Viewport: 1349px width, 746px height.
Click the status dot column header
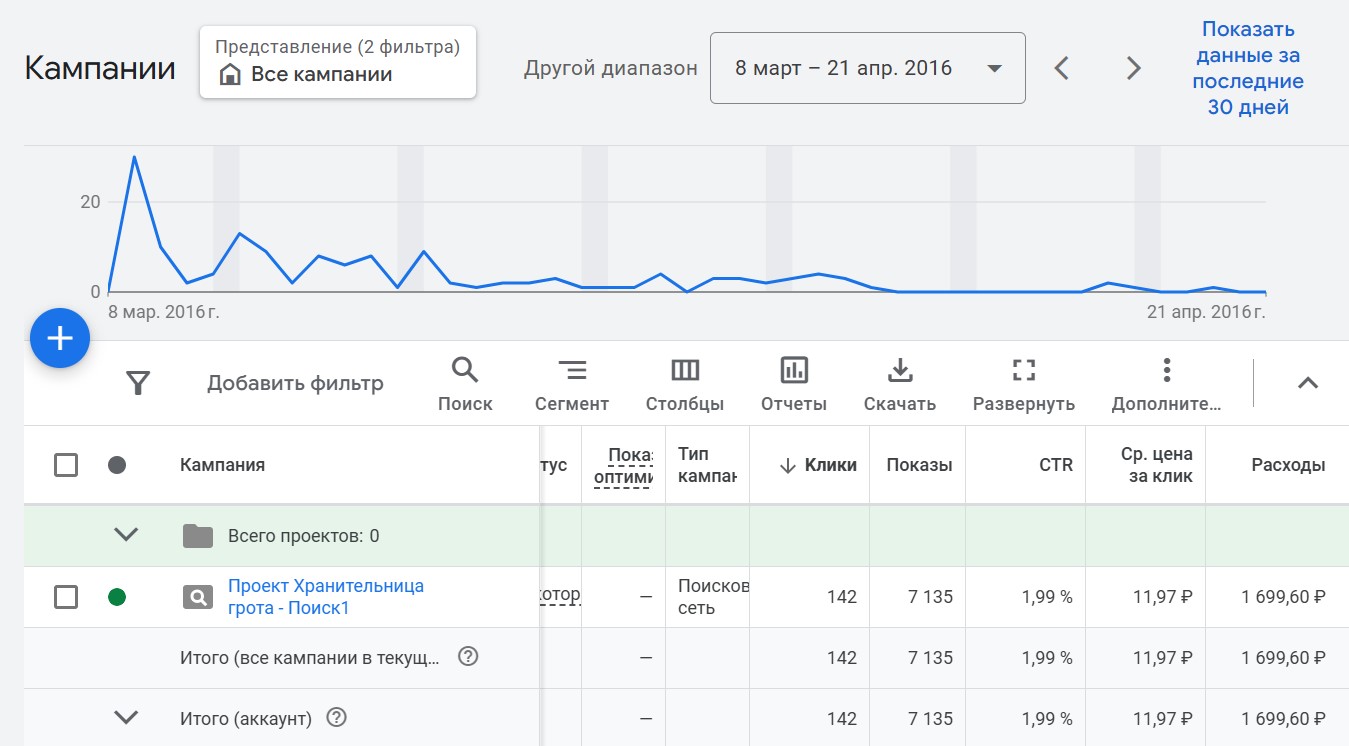[x=117, y=465]
